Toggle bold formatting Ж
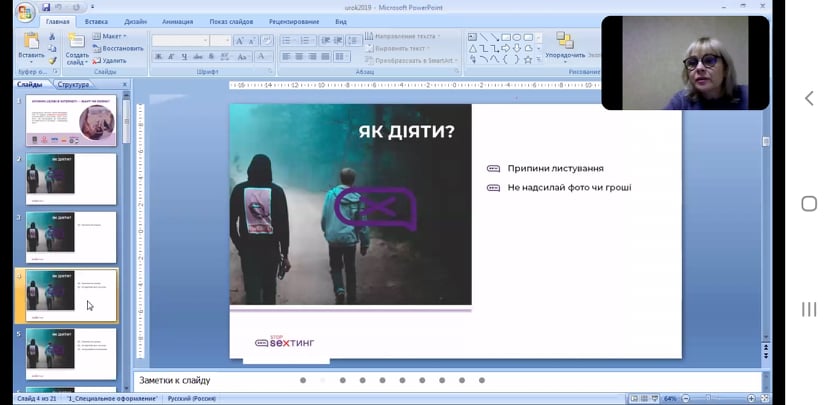 point(158,56)
